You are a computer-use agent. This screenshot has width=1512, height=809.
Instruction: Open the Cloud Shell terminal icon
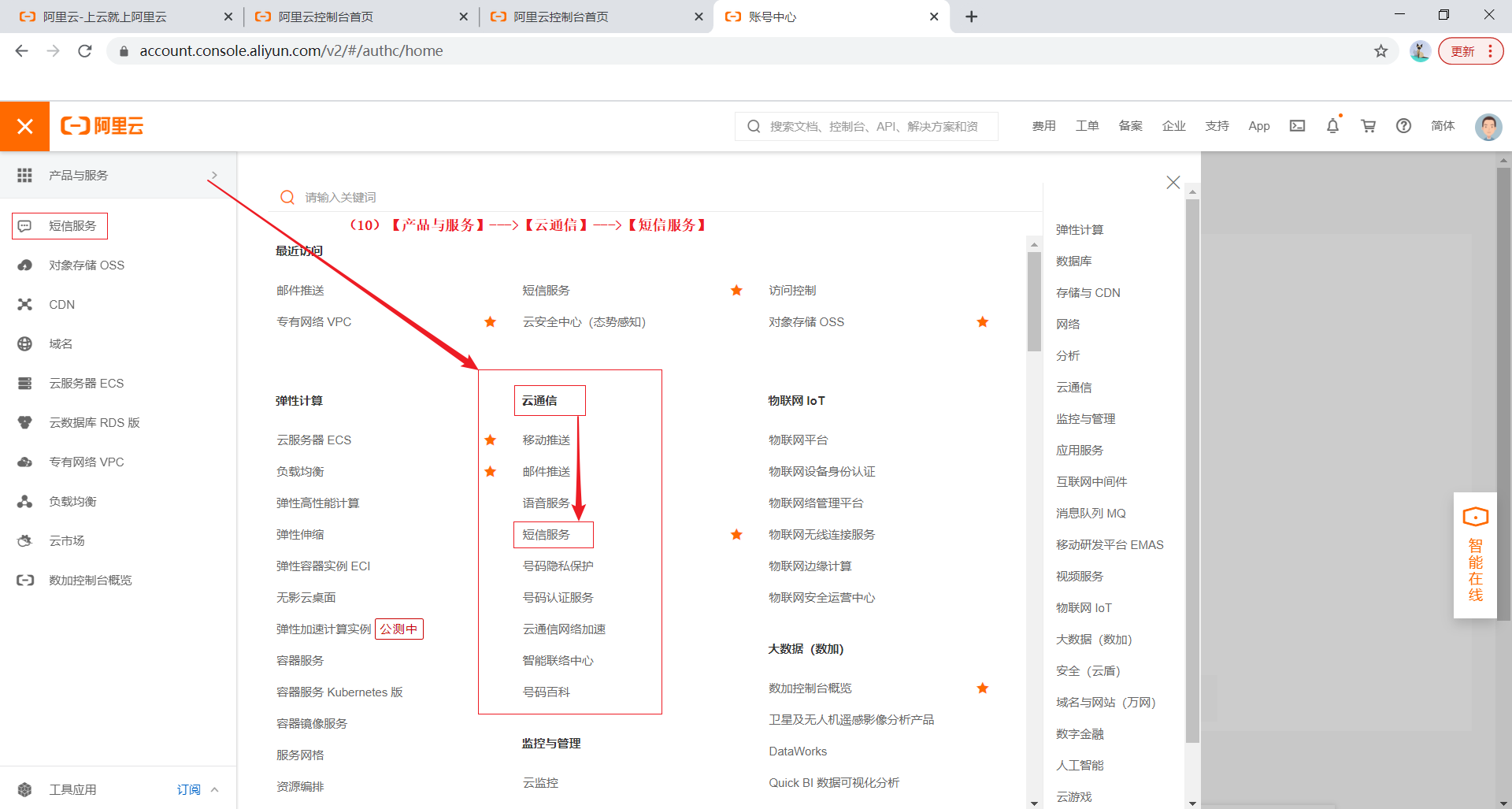click(1297, 126)
